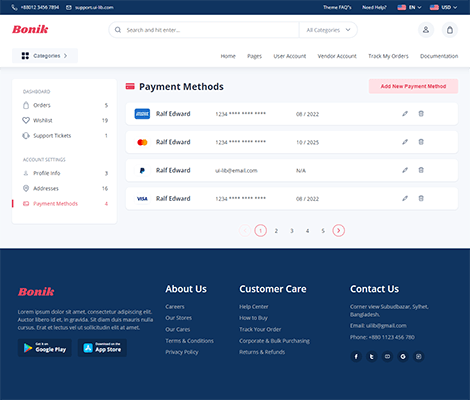Viewport: 470px width, 400px height.
Task: Open the USD currency dropdown
Action: point(443,7)
